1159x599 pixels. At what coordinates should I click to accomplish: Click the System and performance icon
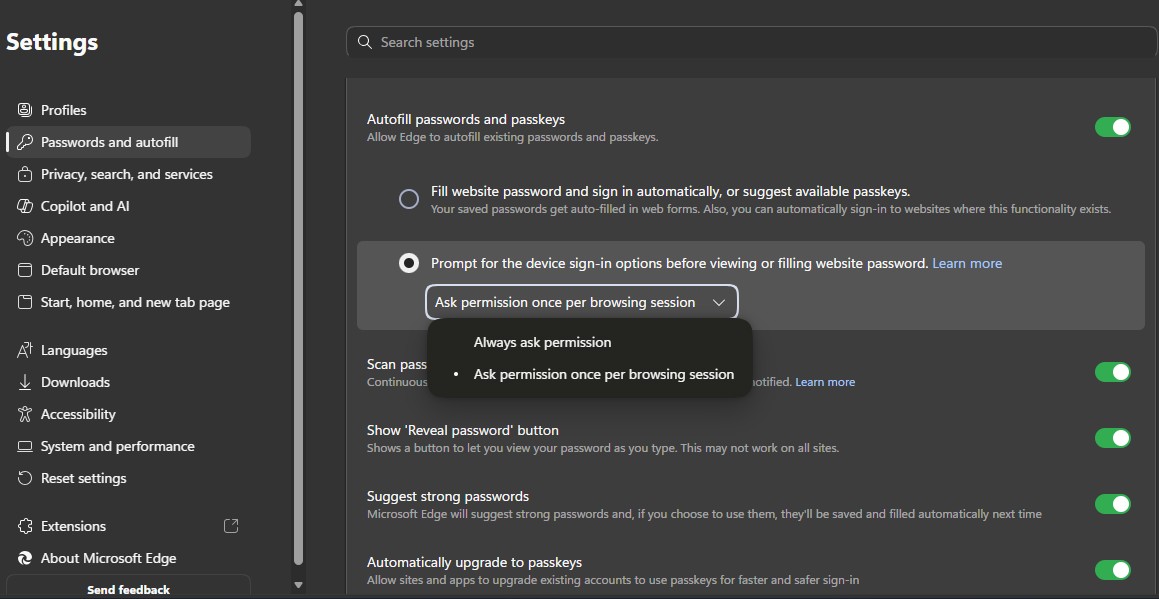pyautogui.click(x=25, y=447)
